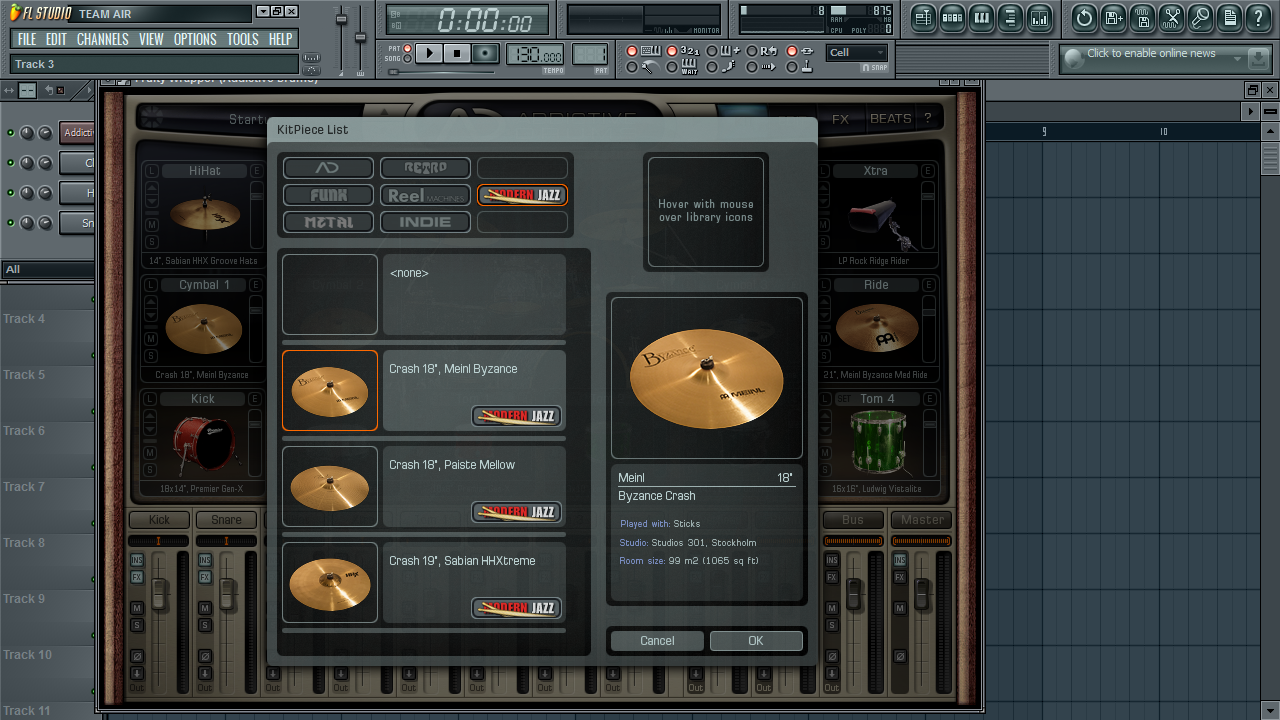Confirm the kit piece selection with OK
This screenshot has width=1280, height=720.
click(756, 640)
